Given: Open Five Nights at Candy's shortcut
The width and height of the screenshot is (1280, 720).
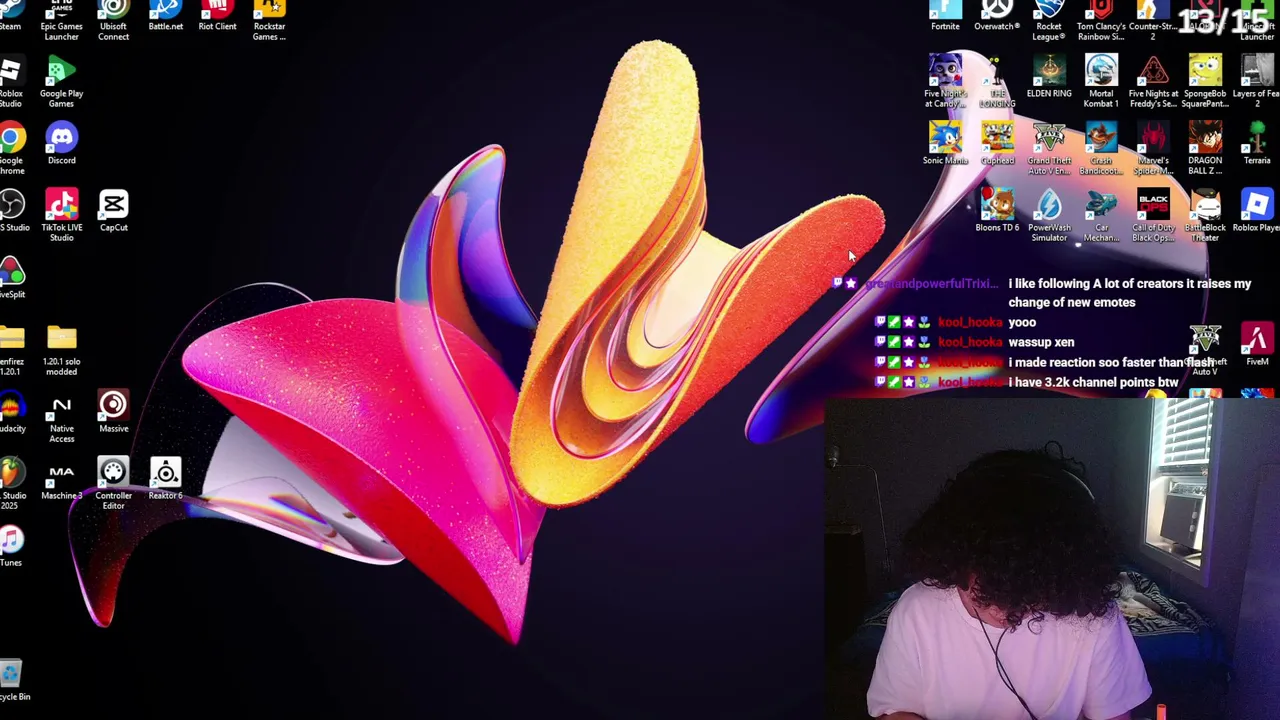Looking at the screenshot, I should pos(945,83).
